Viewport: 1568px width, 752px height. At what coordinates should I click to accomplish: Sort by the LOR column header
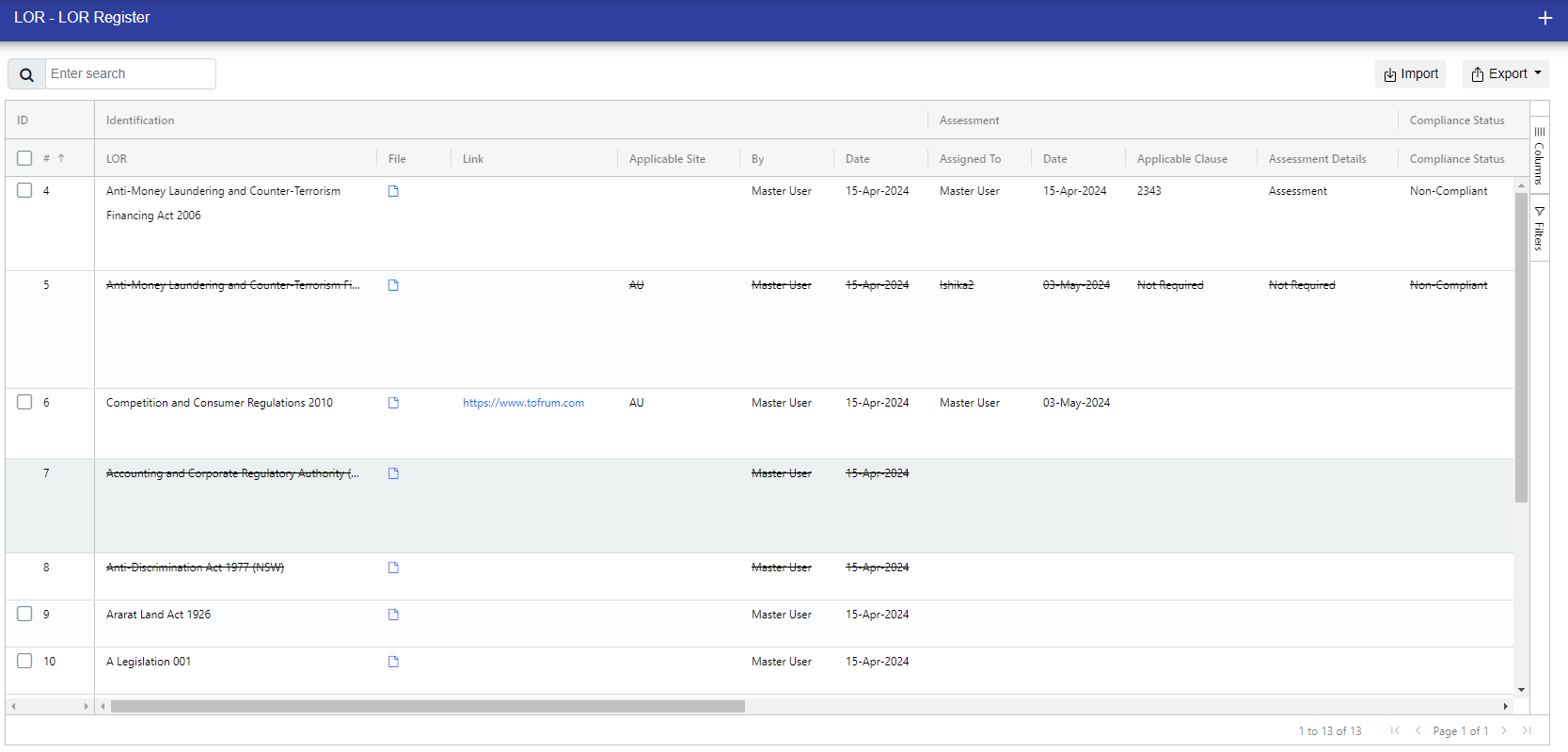coord(117,159)
